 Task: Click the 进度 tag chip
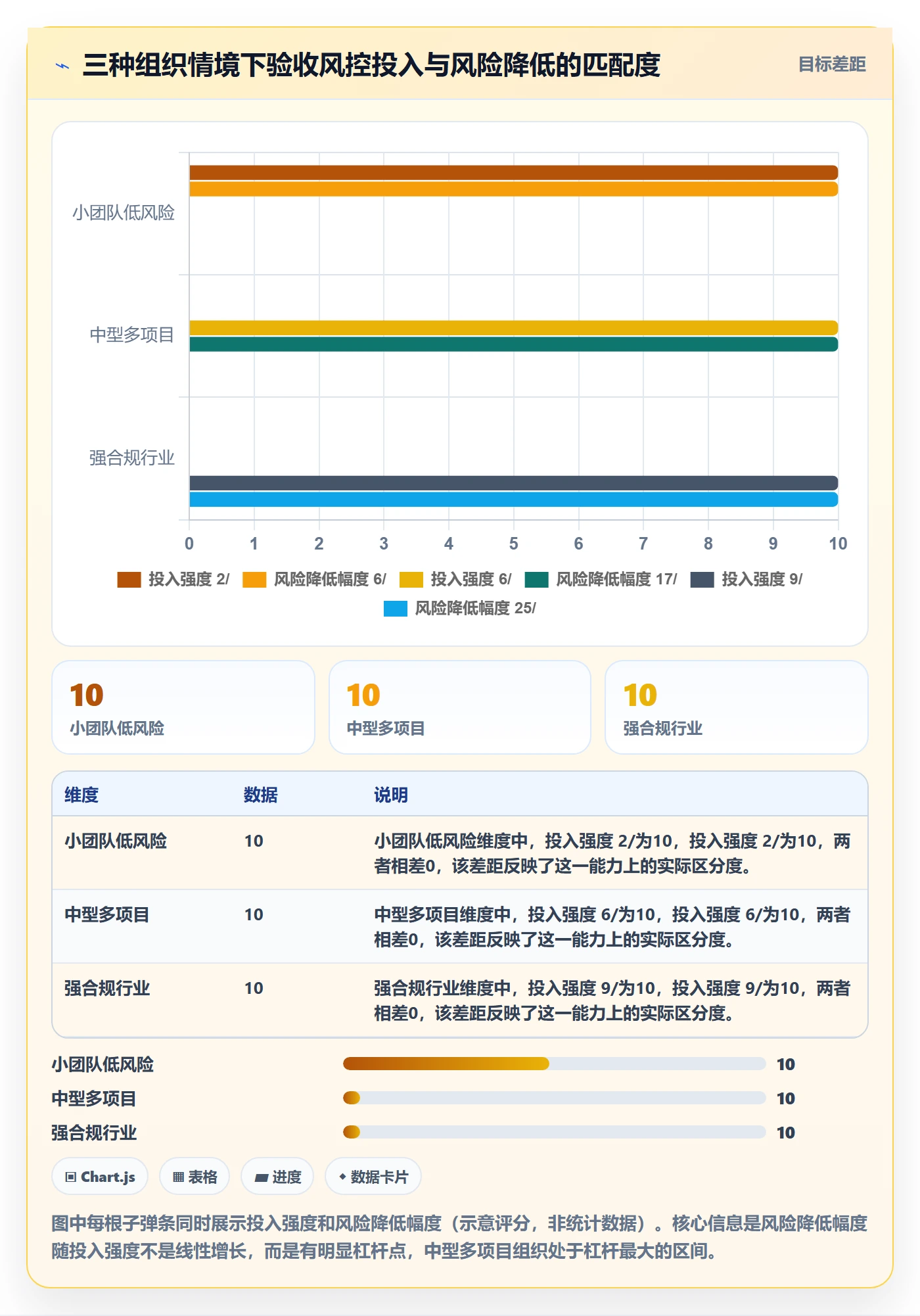(277, 1177)
